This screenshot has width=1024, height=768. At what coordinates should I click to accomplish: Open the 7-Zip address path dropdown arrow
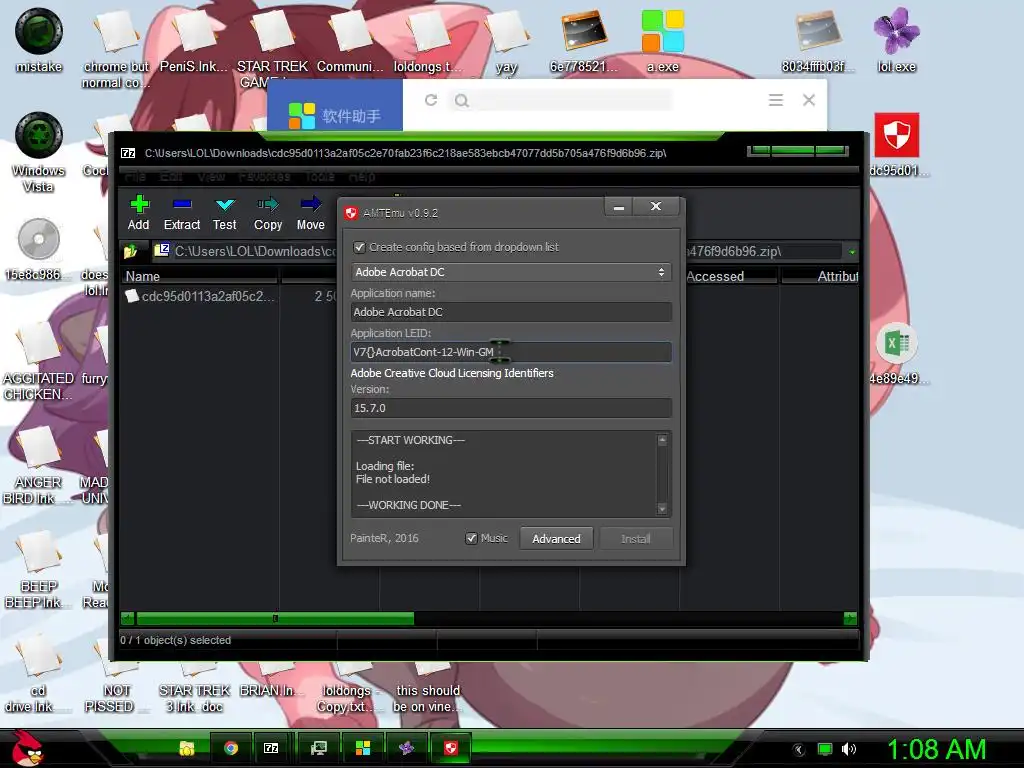(852, 251)
